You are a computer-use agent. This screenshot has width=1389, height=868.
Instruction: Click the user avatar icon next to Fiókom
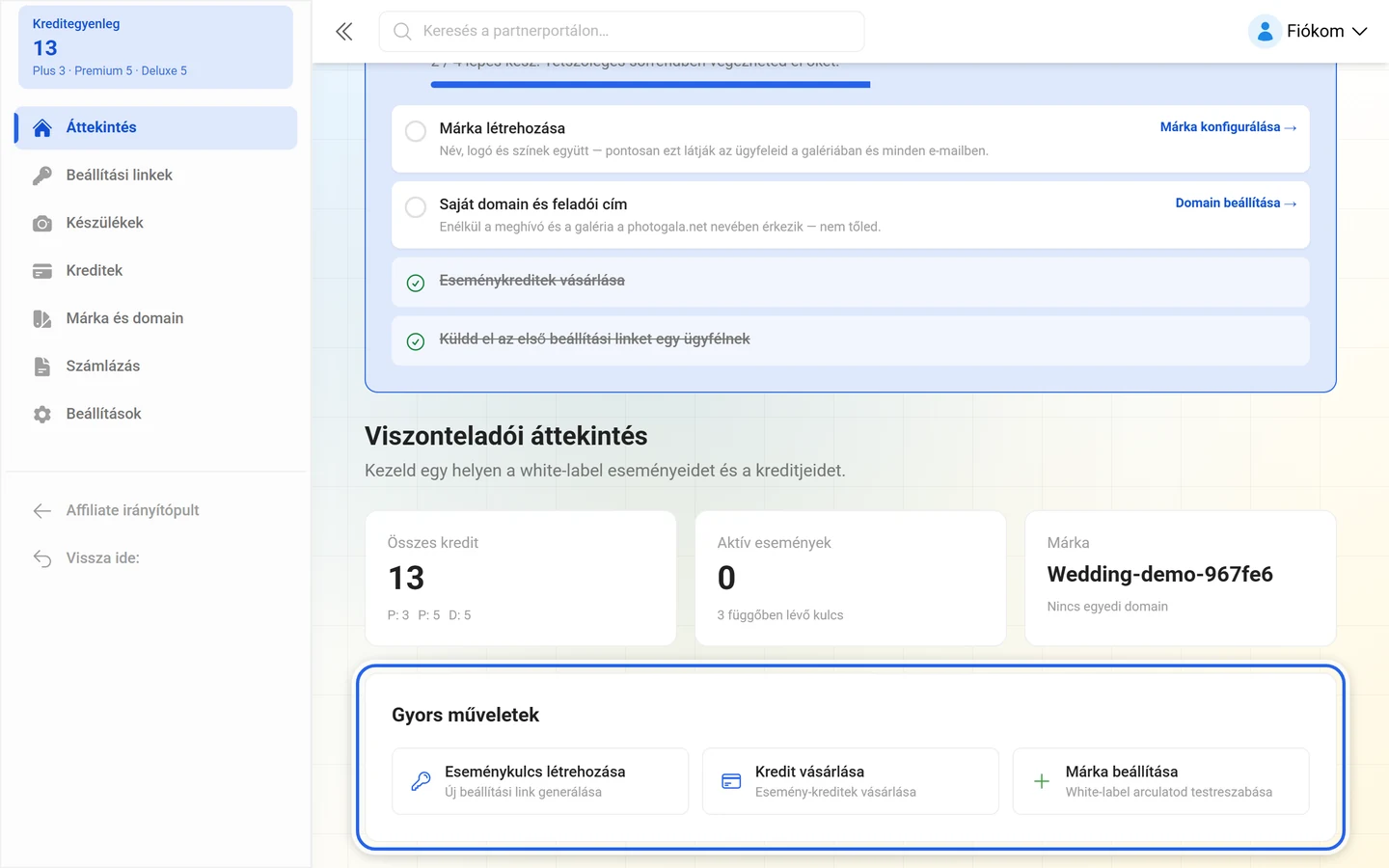(1265, 32)
